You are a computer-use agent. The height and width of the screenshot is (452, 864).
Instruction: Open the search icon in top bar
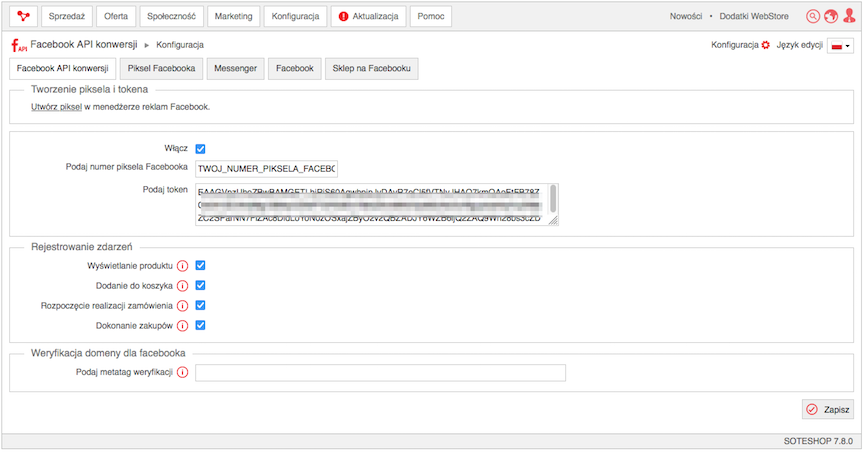coord(813,17)
